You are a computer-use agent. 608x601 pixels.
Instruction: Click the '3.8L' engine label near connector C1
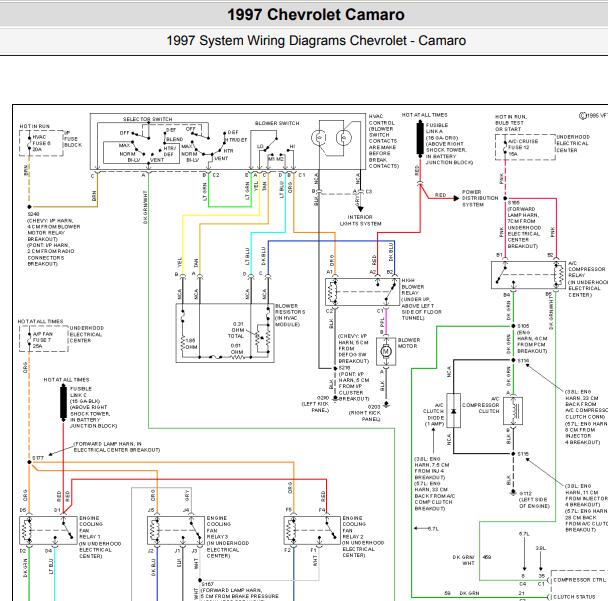[x=541, y=548]
